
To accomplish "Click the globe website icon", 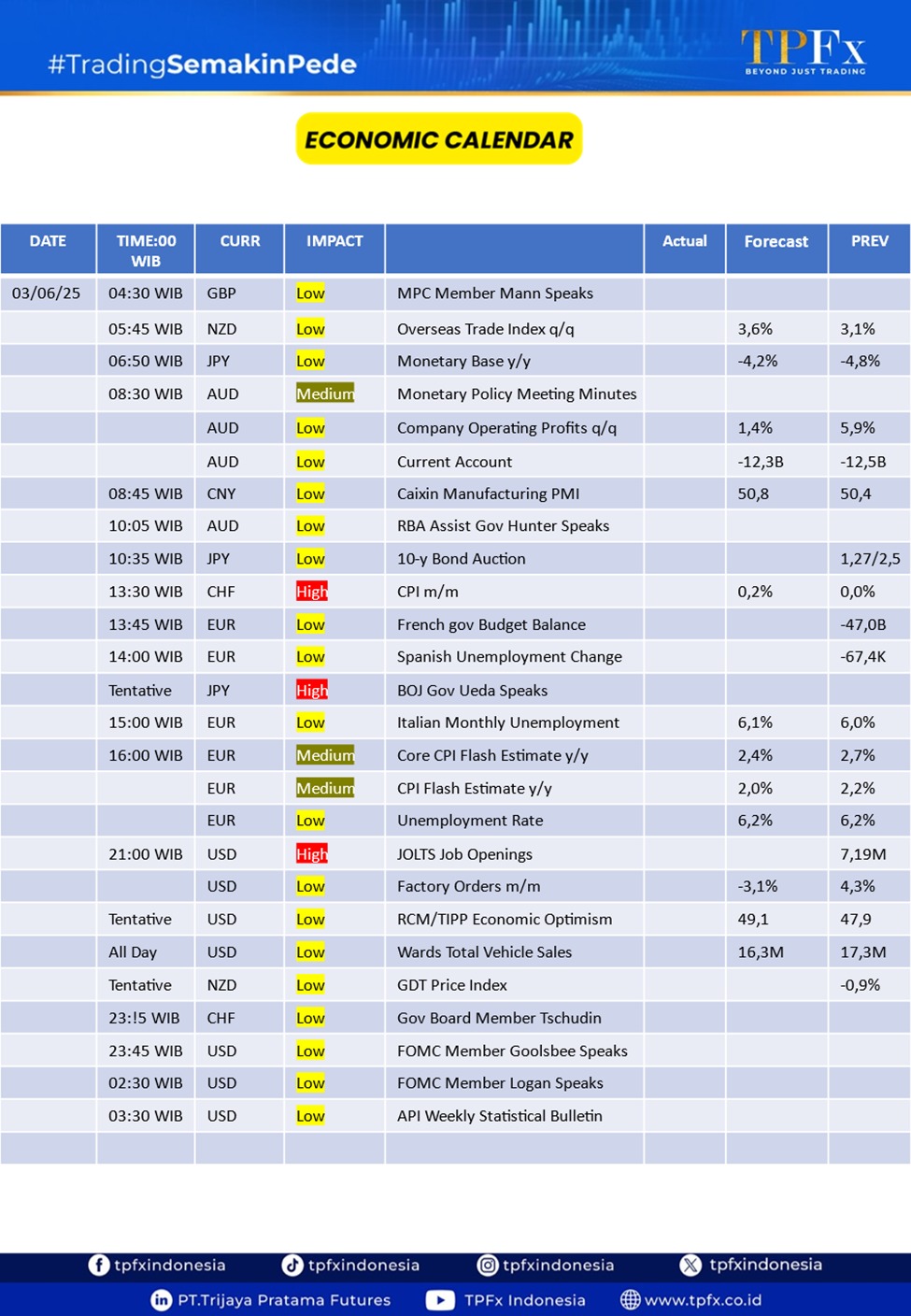I will [631, 1300].
